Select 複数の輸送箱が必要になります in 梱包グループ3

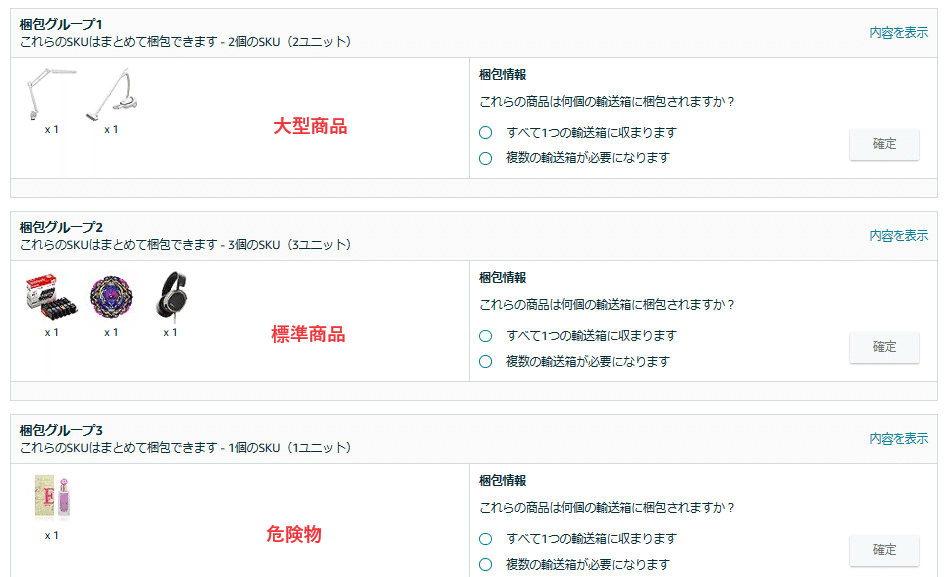click(485, 564)
